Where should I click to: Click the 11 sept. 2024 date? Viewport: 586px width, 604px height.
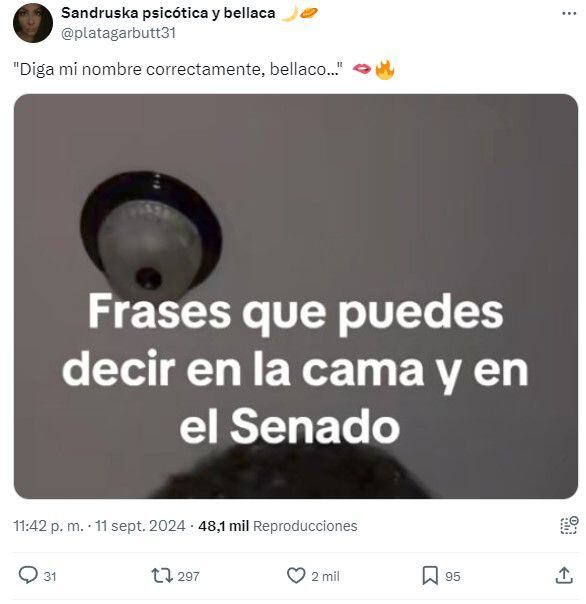(x=140, y=526)
